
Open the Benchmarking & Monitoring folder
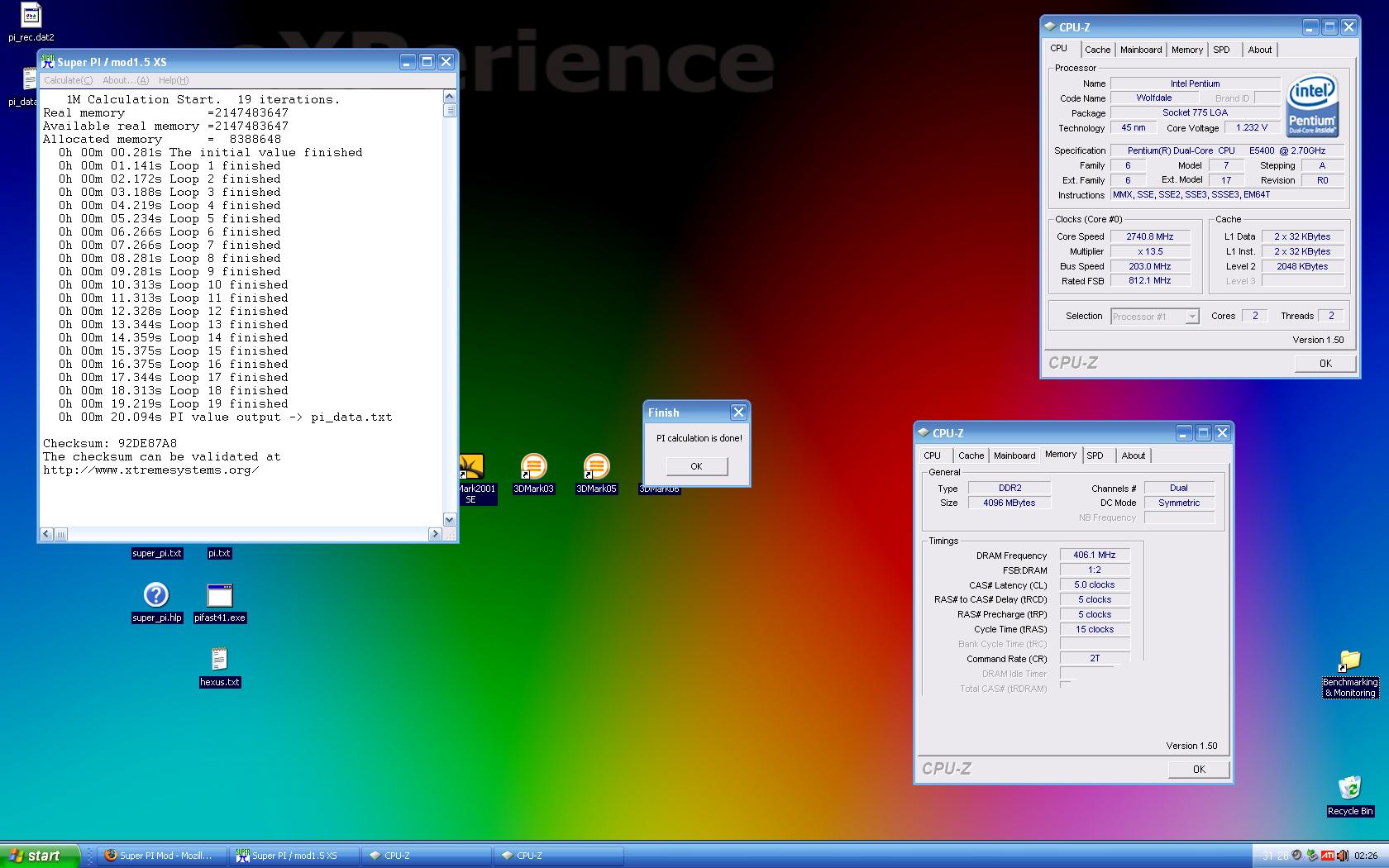(1350, 674)
